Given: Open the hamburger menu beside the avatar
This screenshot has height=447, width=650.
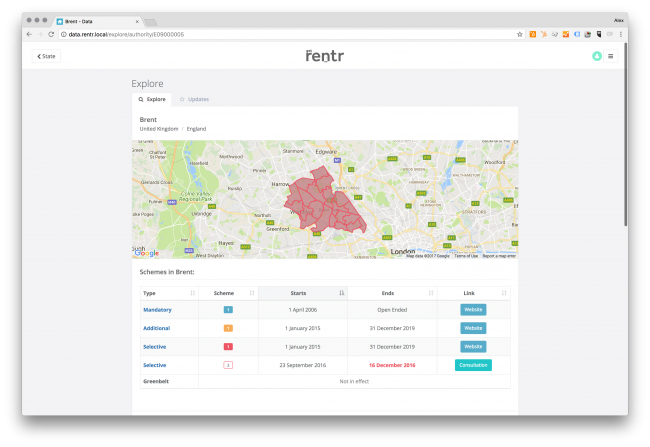Looking at the screenshot, I should pos(611,56).
